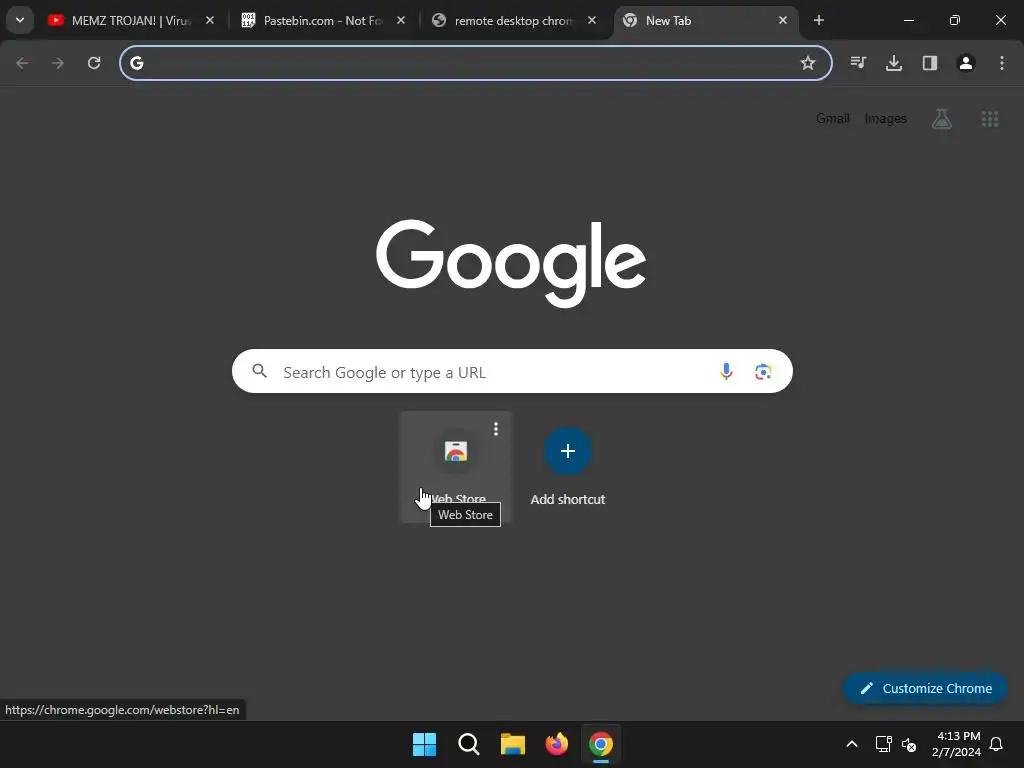Viewport: 1024px width, 768px height.
Task: Click the Chrome taskbar icon
Action: 601,744
